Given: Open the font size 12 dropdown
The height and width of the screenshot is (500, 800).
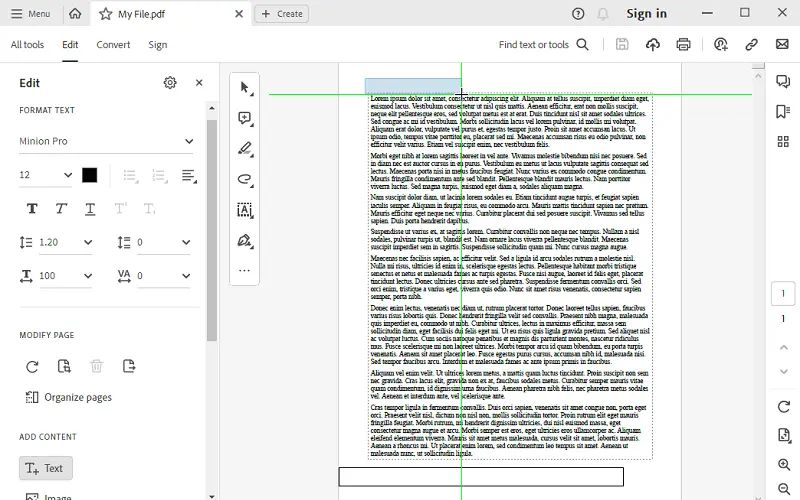Looking at the screenshot, I should pos(46,175).
